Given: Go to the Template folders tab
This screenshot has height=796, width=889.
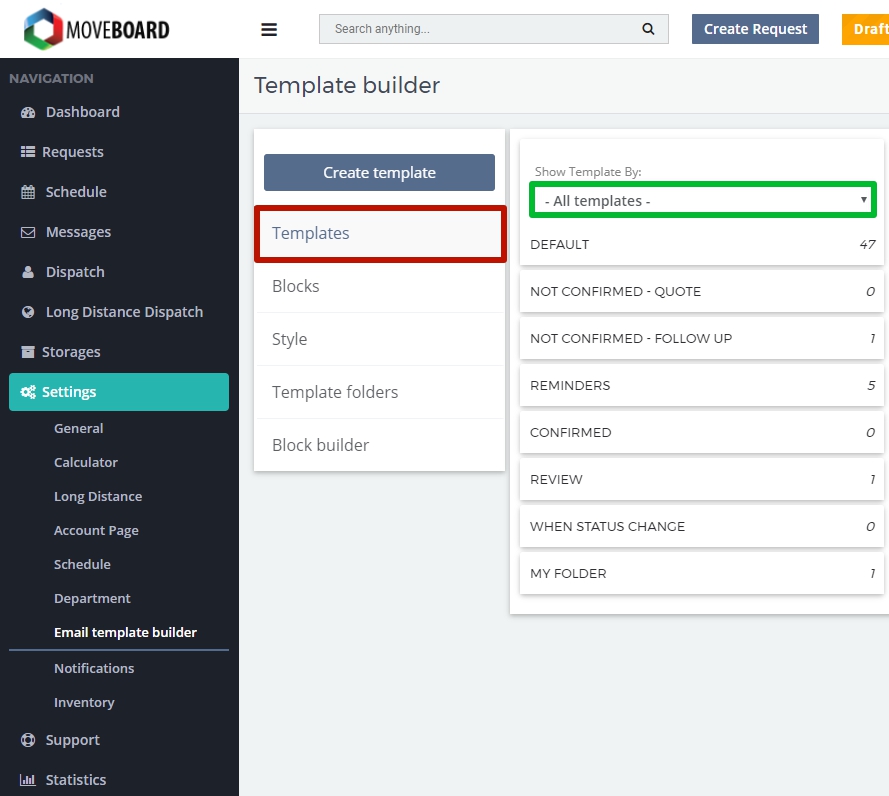Looking at the screenshot, I should point(380,392).
